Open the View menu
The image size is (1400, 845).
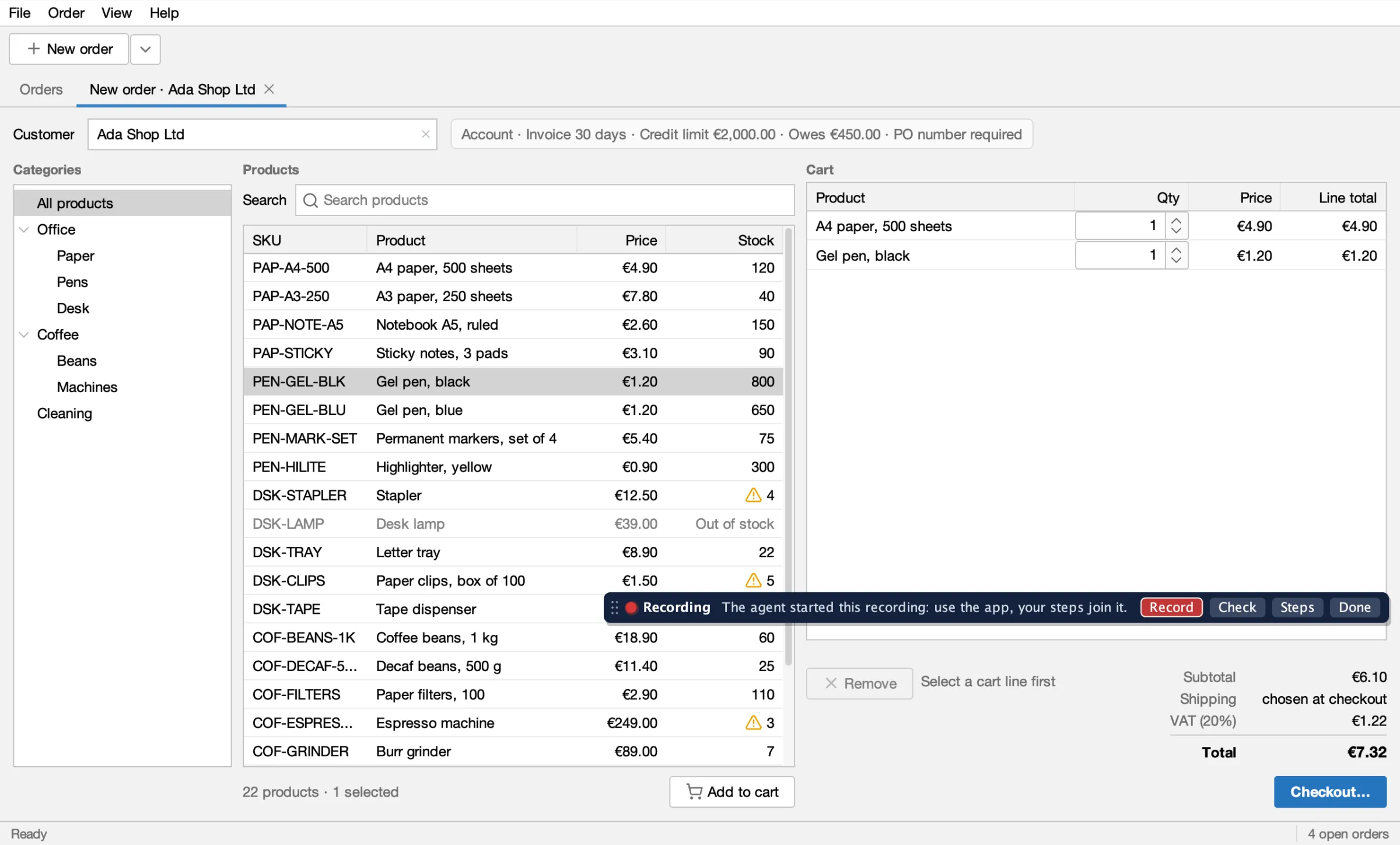click(116, 13)
